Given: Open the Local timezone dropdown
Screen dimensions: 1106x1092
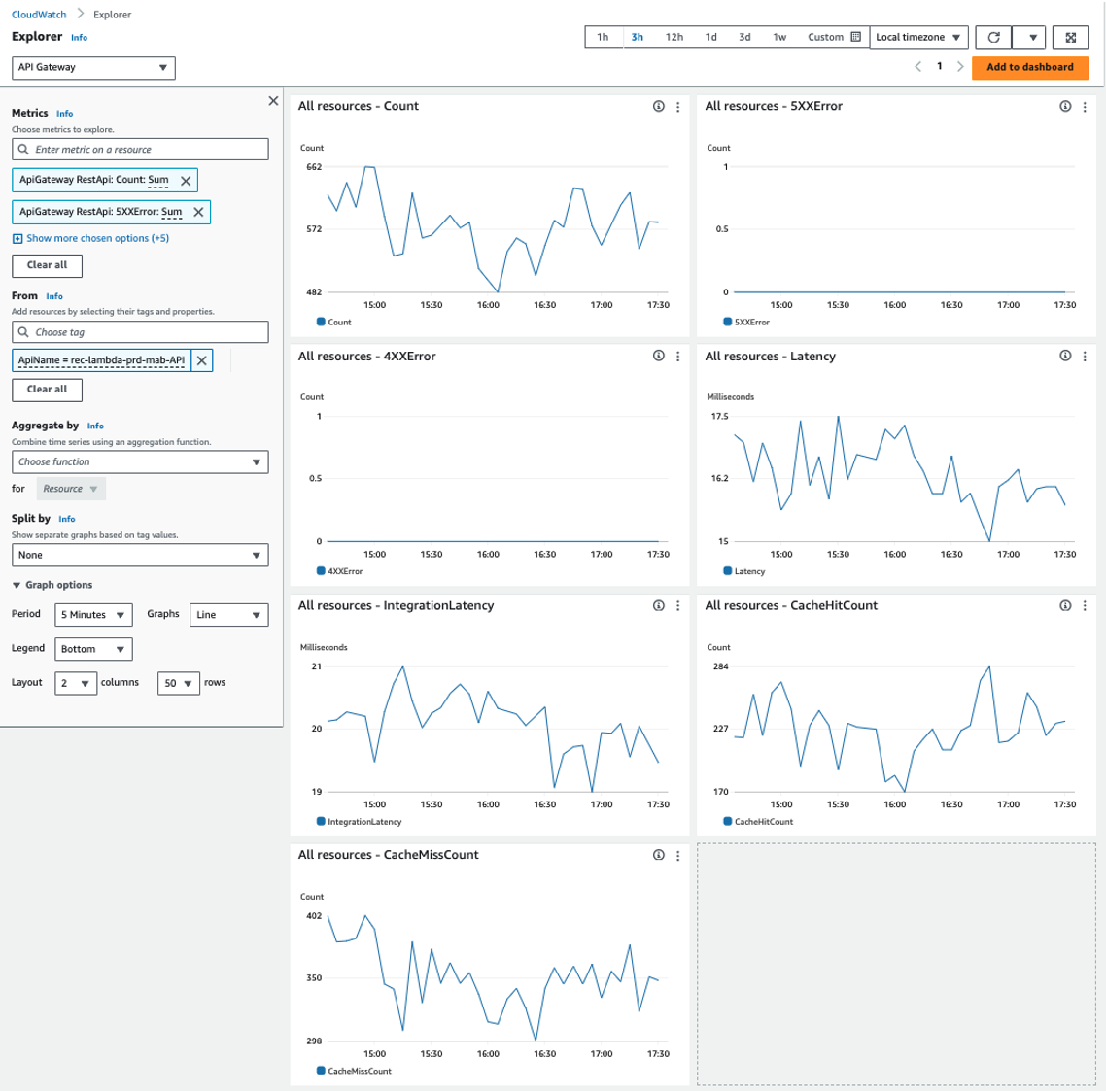Looking at the screenshot, I should pos(917,38).
